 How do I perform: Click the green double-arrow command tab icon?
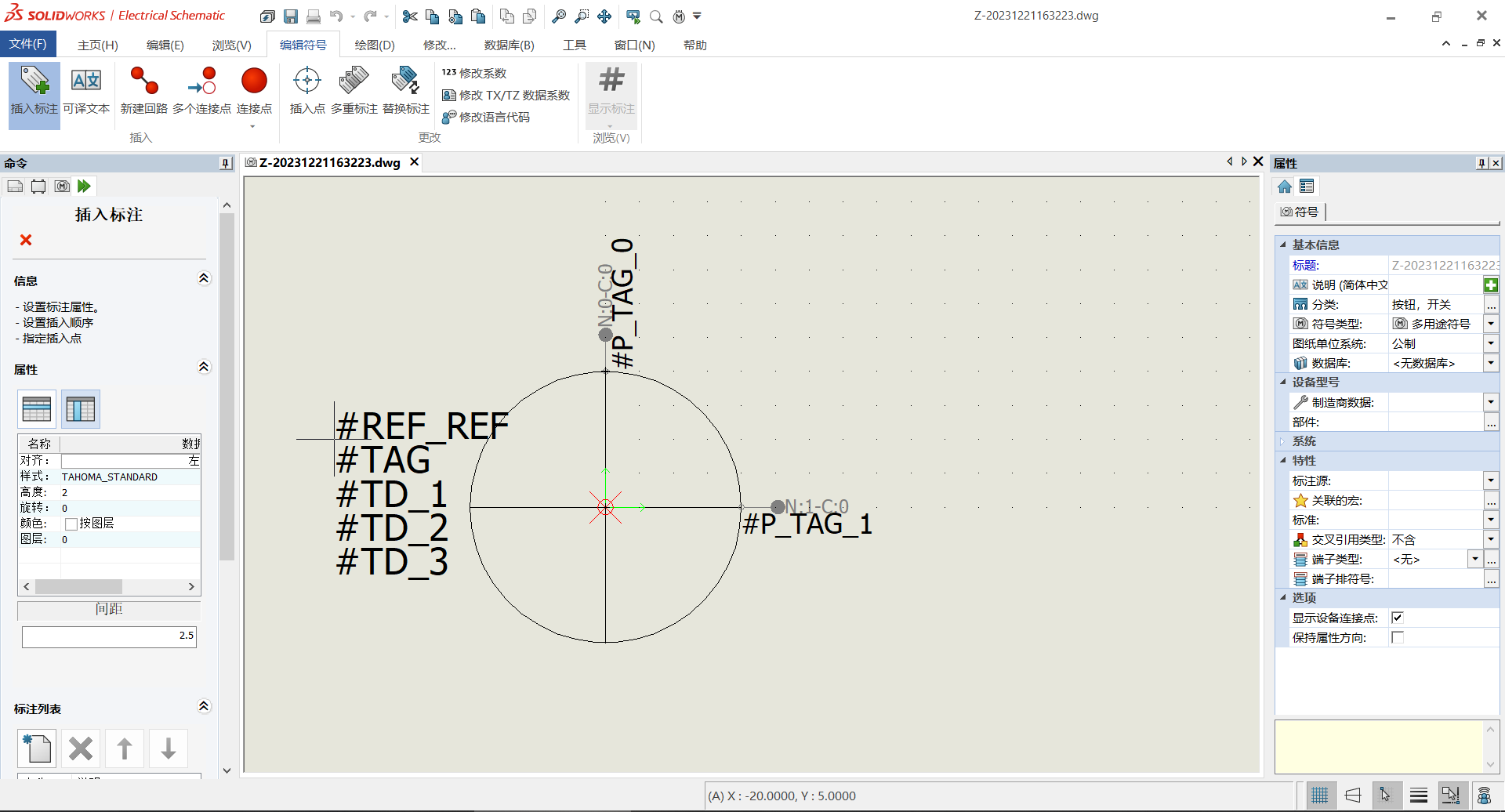(84, 187)
